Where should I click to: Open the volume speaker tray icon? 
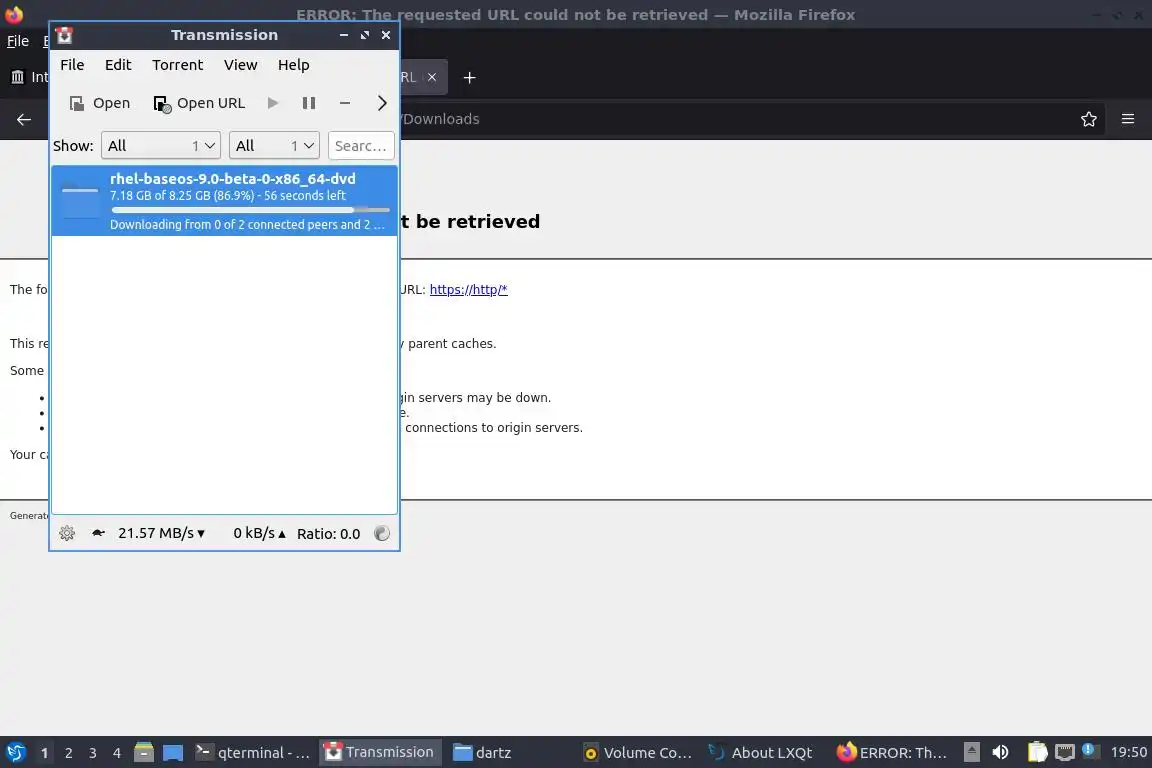1000,752
